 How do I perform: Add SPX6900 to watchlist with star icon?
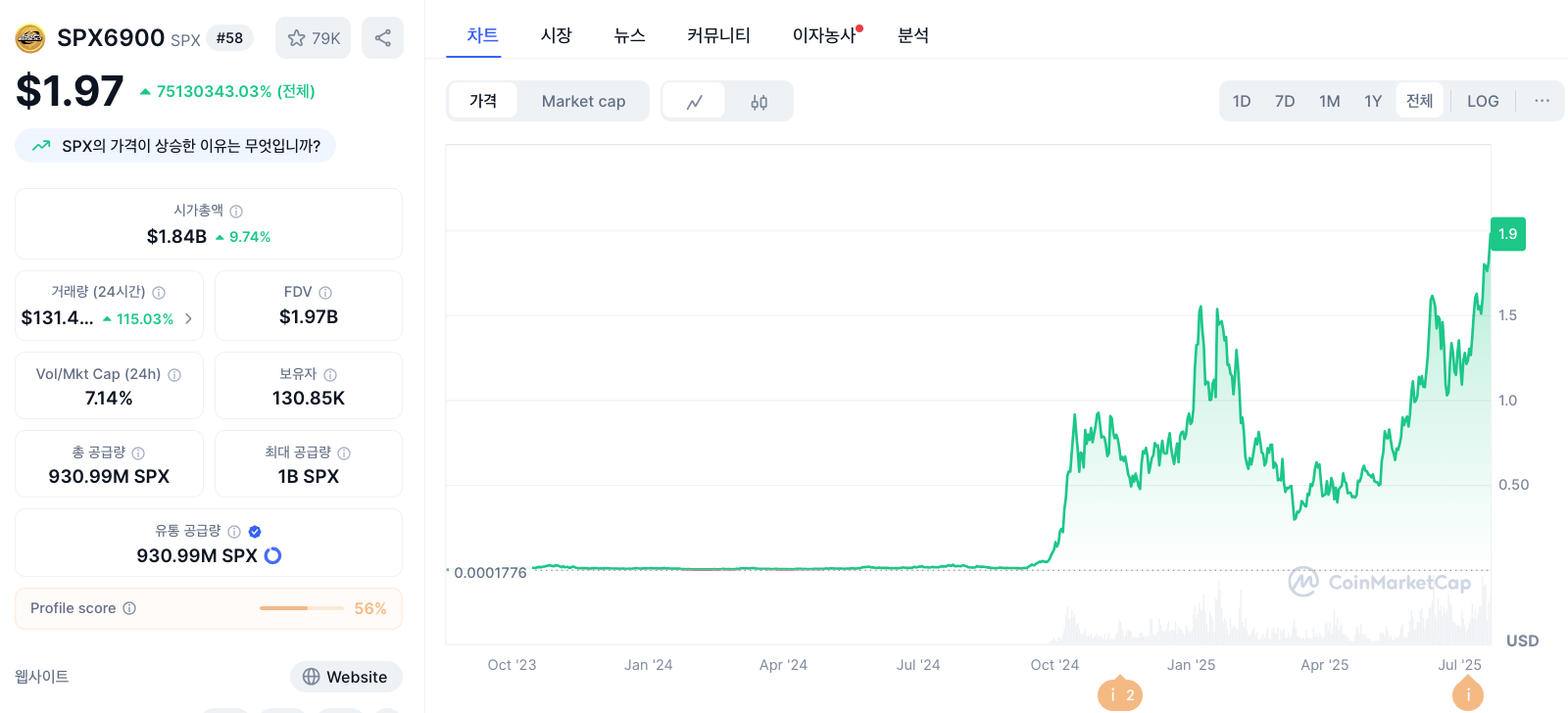point(313,38)
